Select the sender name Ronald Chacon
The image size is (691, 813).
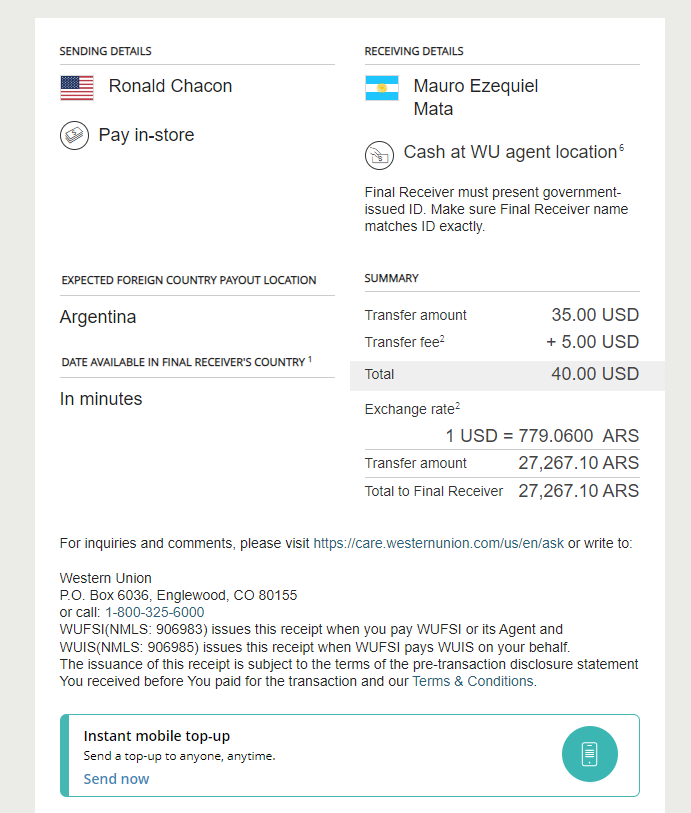click(x=170, y=86)
